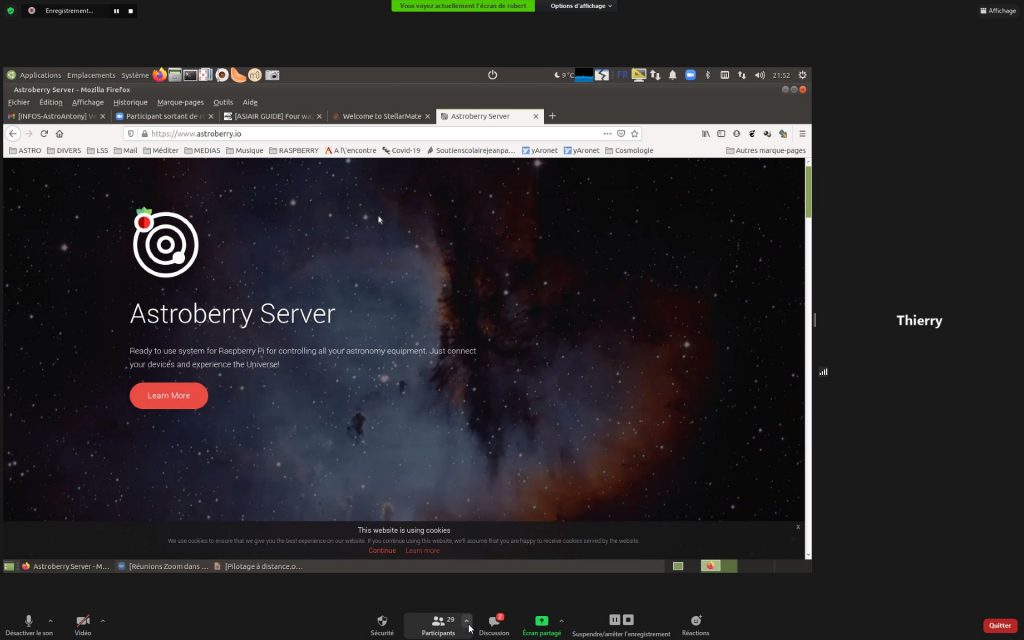This screenshot has height=640, width=1024.
Task: Switch to the ASIAIR GUIDE tab
Action: pyautogui.click(x=273, y=116)
